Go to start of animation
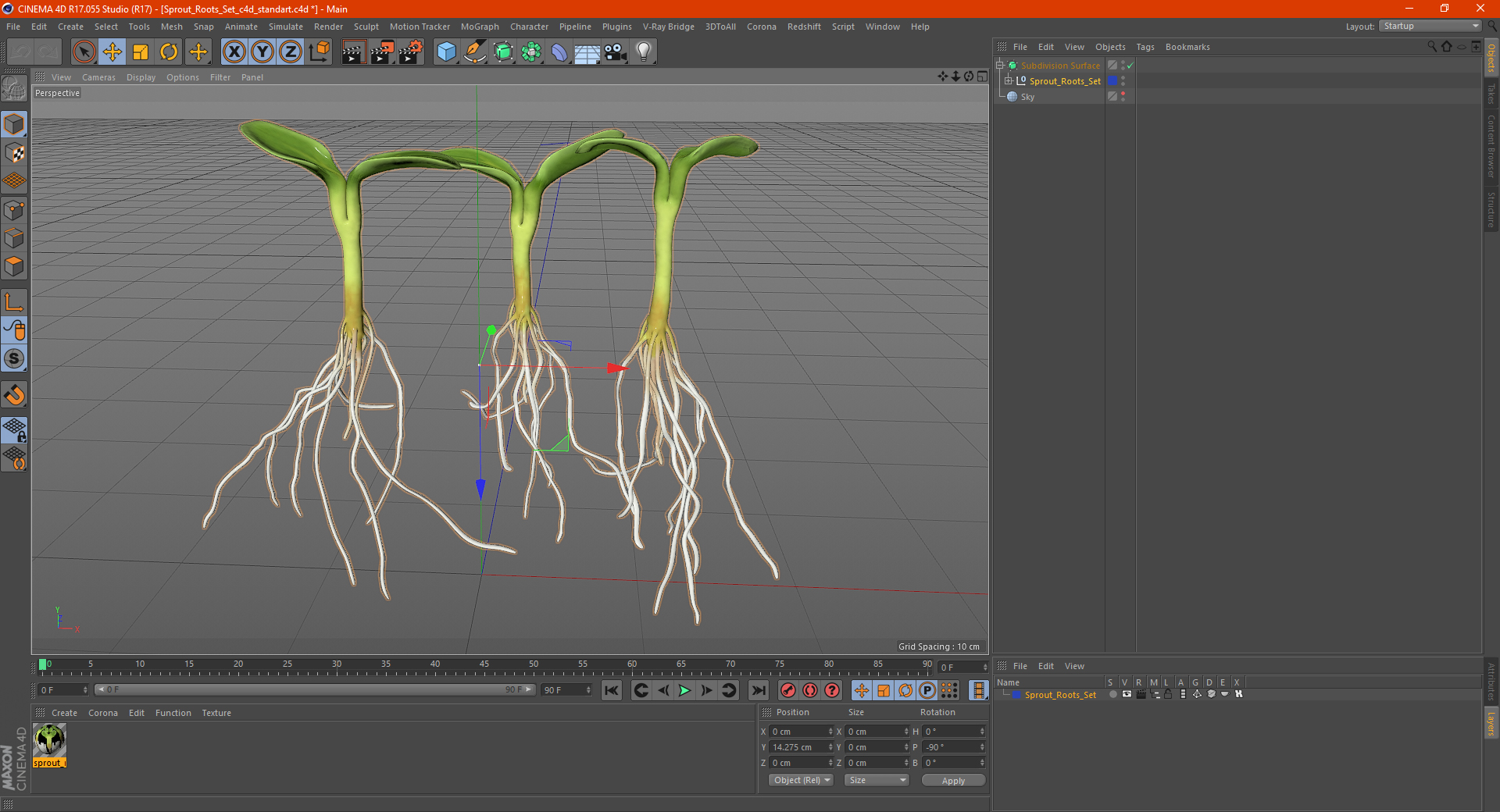The width and height of the screenshot is (1500, 812). [x=612, y=690]
